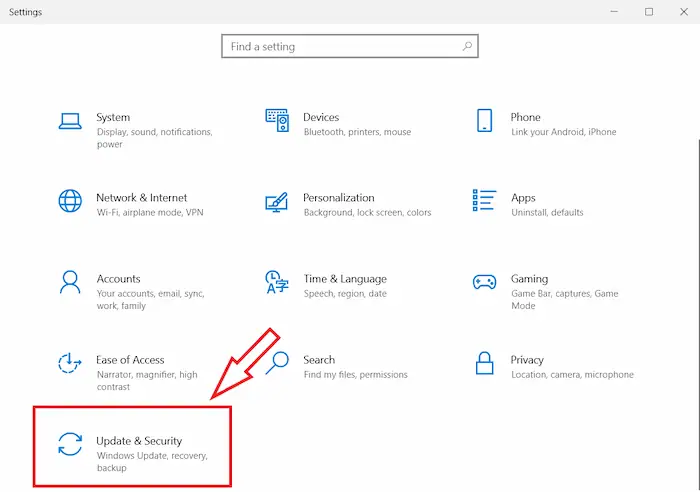700x492 pixels.
Task: Open Ease of Access icon
Action: pyautogui.click(x=69, y=363)
